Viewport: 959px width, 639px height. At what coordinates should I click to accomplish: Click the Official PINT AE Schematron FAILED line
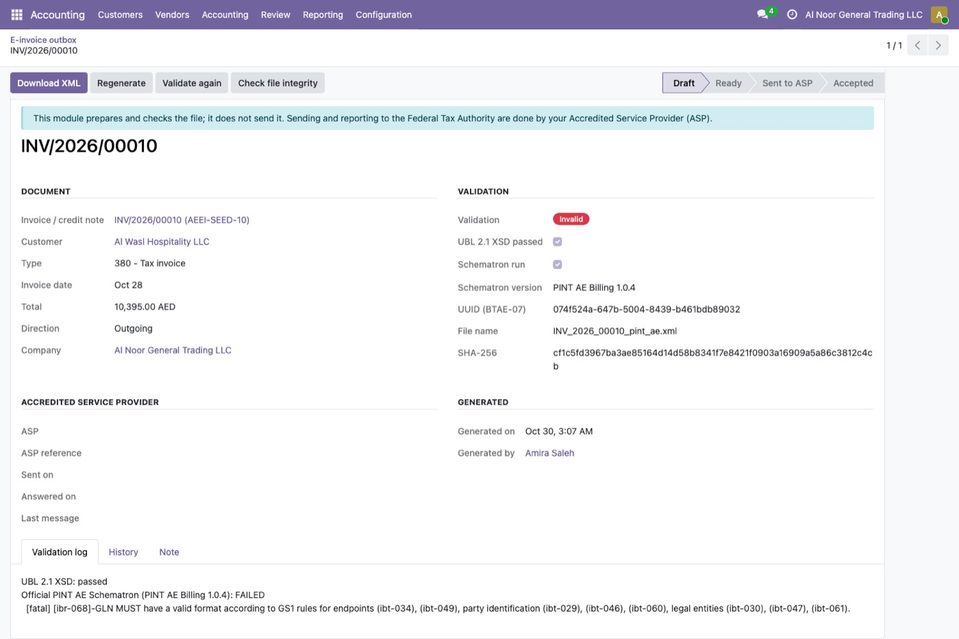pos(143,595)
